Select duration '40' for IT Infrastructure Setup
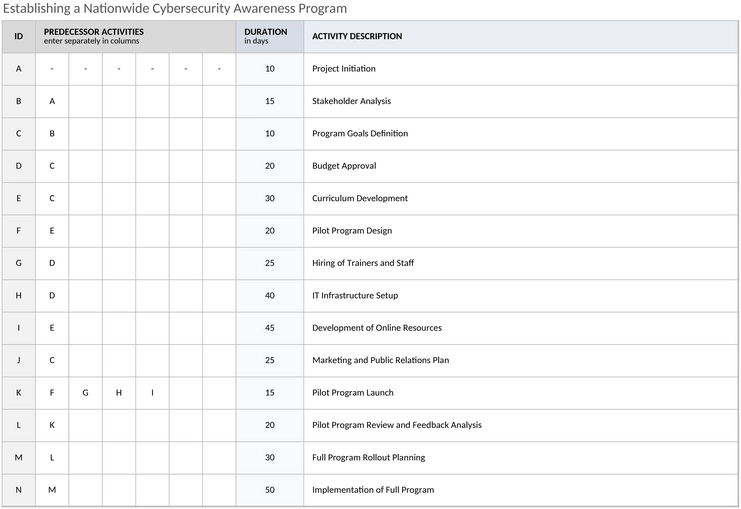Viewport: 741px width, 509px height. [x=270, y=295]
